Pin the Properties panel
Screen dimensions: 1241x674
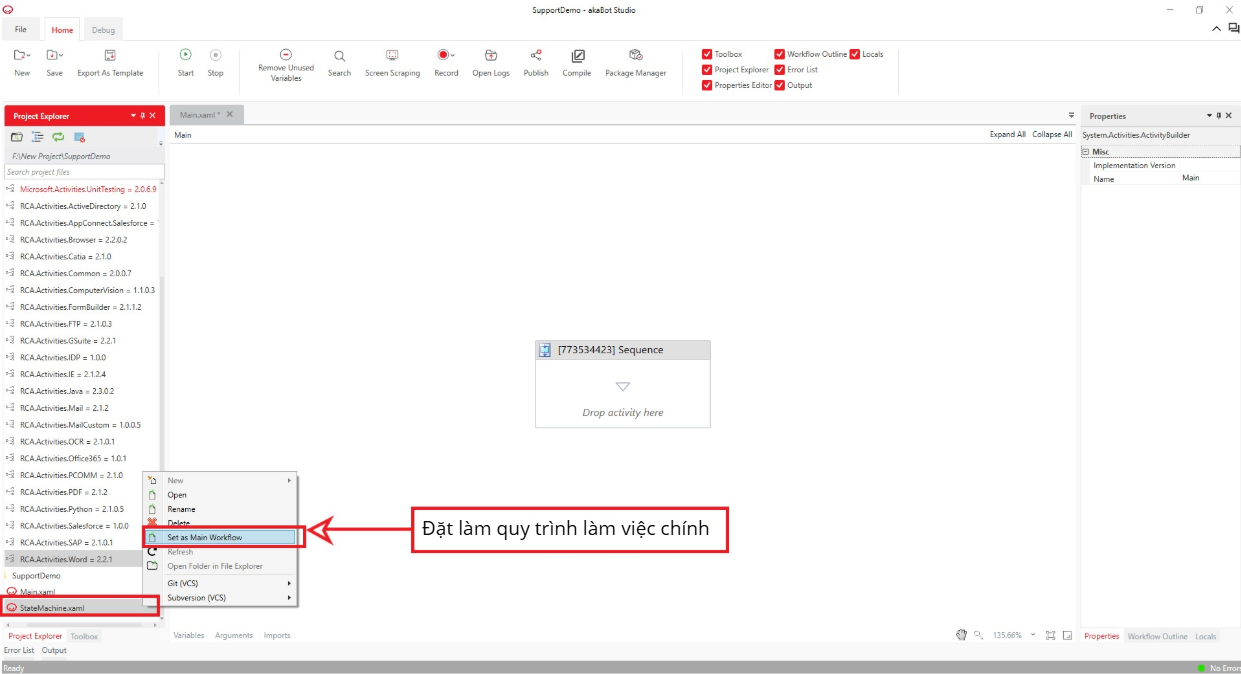pyautogui.click(x=1219, y=116)
